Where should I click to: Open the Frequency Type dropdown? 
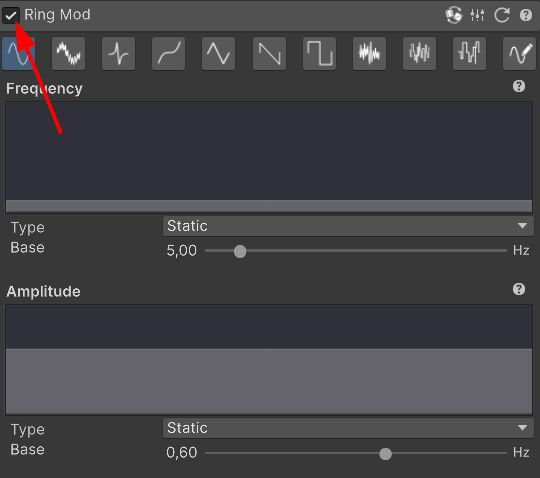point(348,226)
